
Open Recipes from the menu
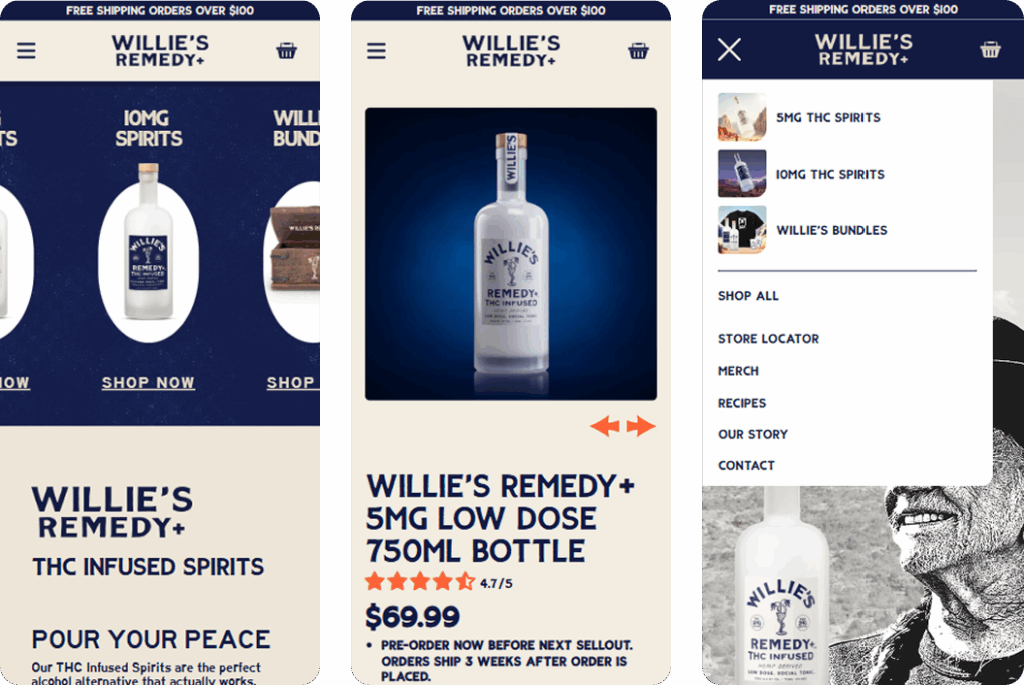742,404
